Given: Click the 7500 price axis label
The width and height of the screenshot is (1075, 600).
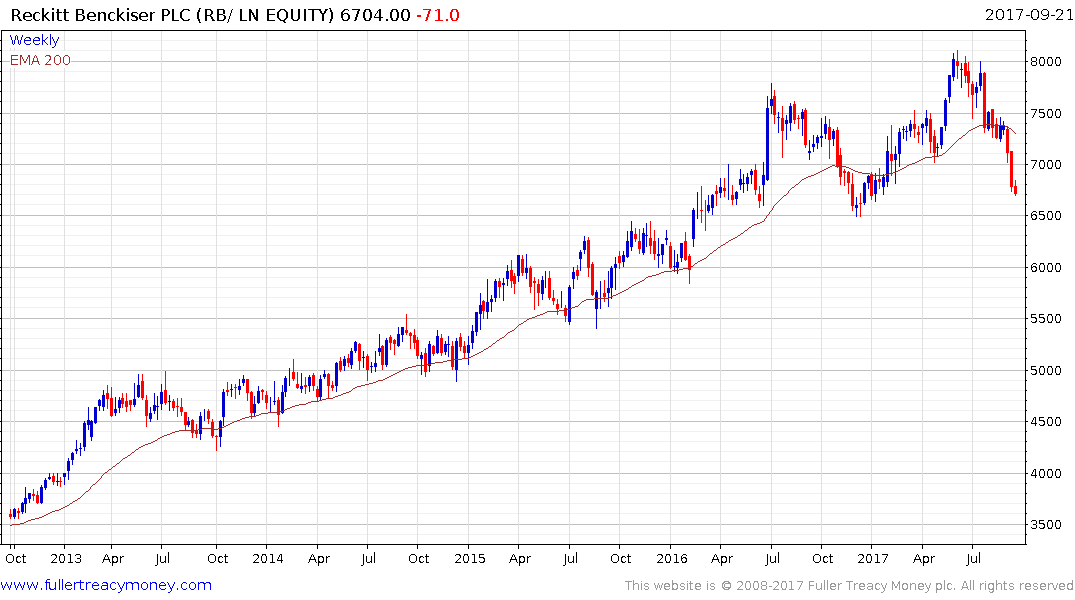Looking at the screenshot, I should point(1046,113).
